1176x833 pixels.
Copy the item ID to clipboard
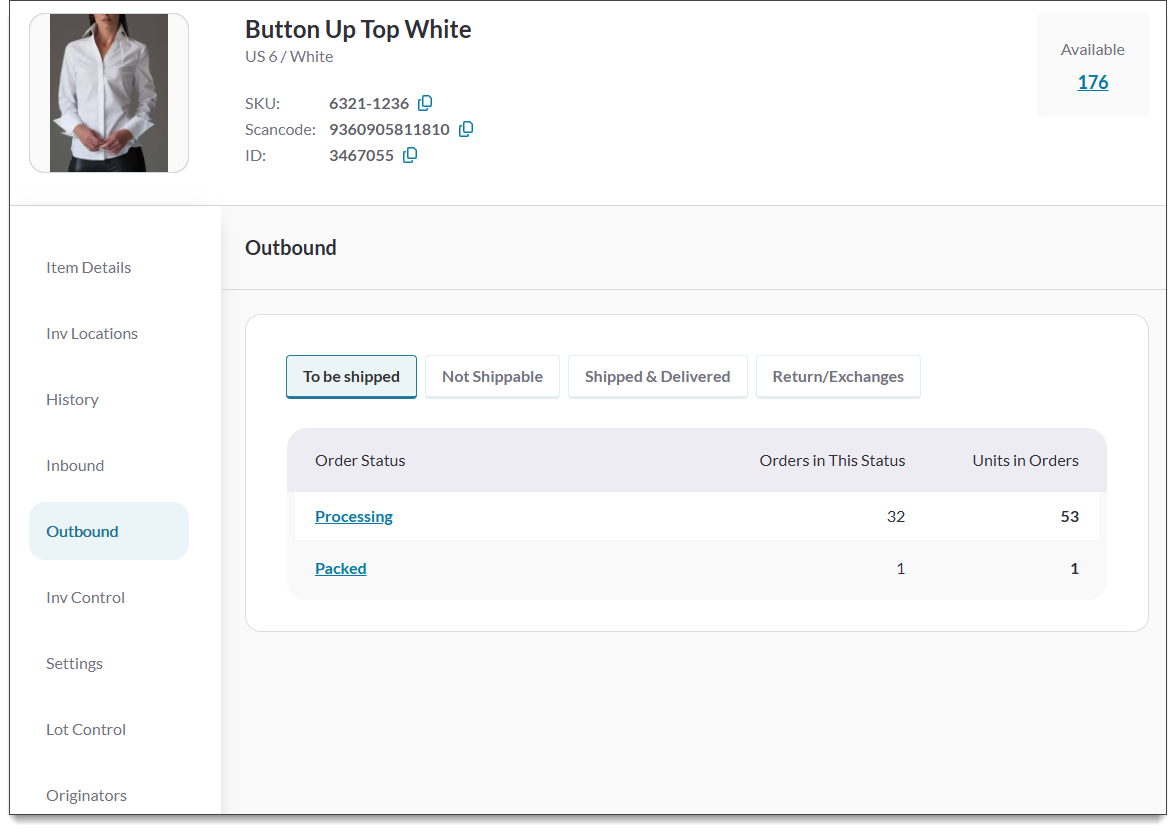tap(410, 155)
